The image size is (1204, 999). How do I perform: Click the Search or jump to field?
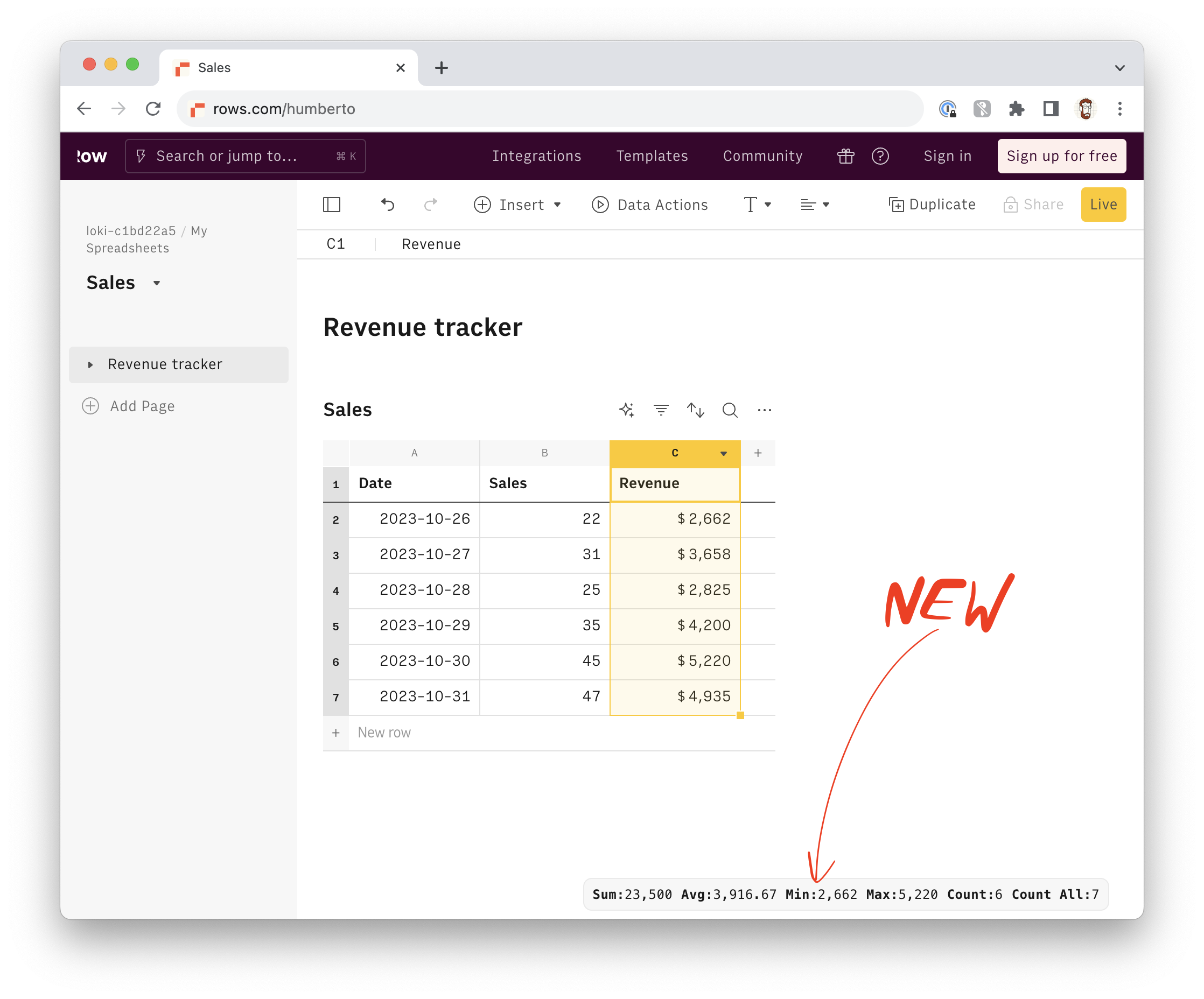click(x=246, y=156)
